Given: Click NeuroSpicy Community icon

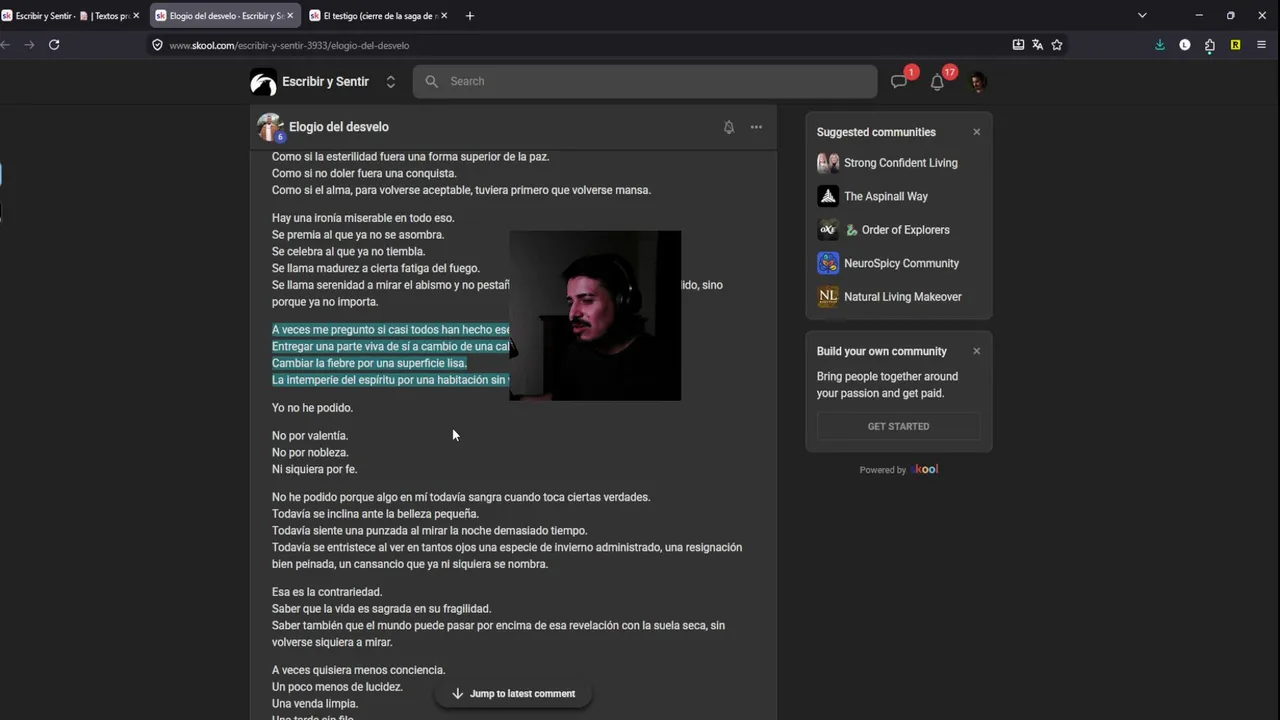Looking at the screenshot, I should click(x=828, y=263).
